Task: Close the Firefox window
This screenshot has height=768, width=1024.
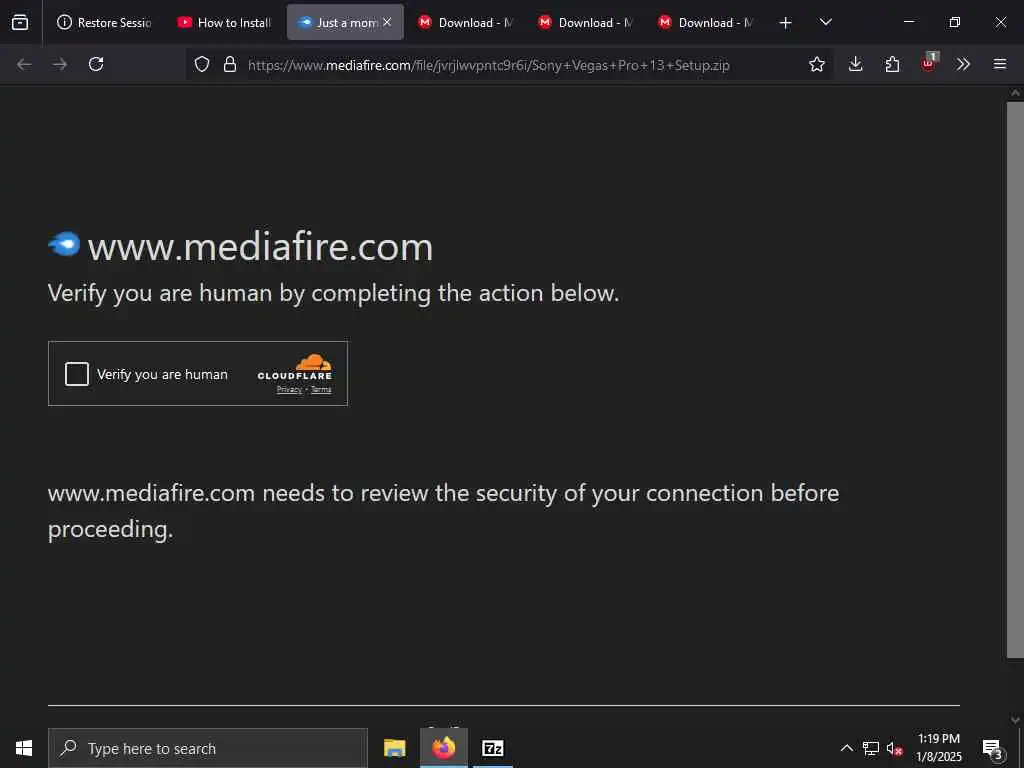Action: coord(1000,22)
